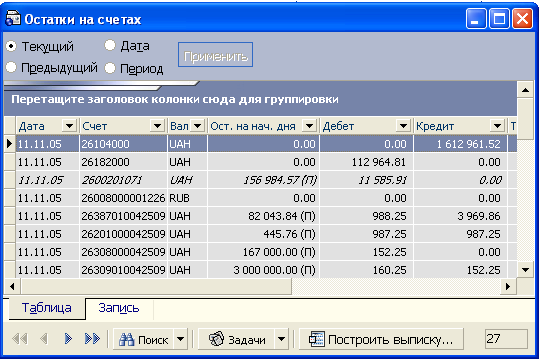Click opening balance 167 000.00 (П)
The width and height of the screenshot is (542, 361).
click(x=263, y=252)
